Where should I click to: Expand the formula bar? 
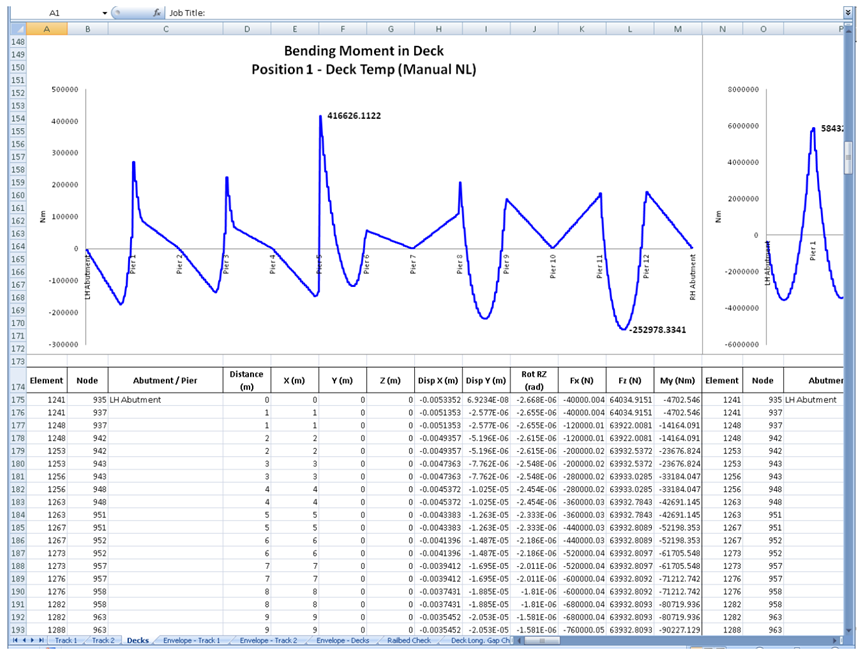tap(848, 13)
